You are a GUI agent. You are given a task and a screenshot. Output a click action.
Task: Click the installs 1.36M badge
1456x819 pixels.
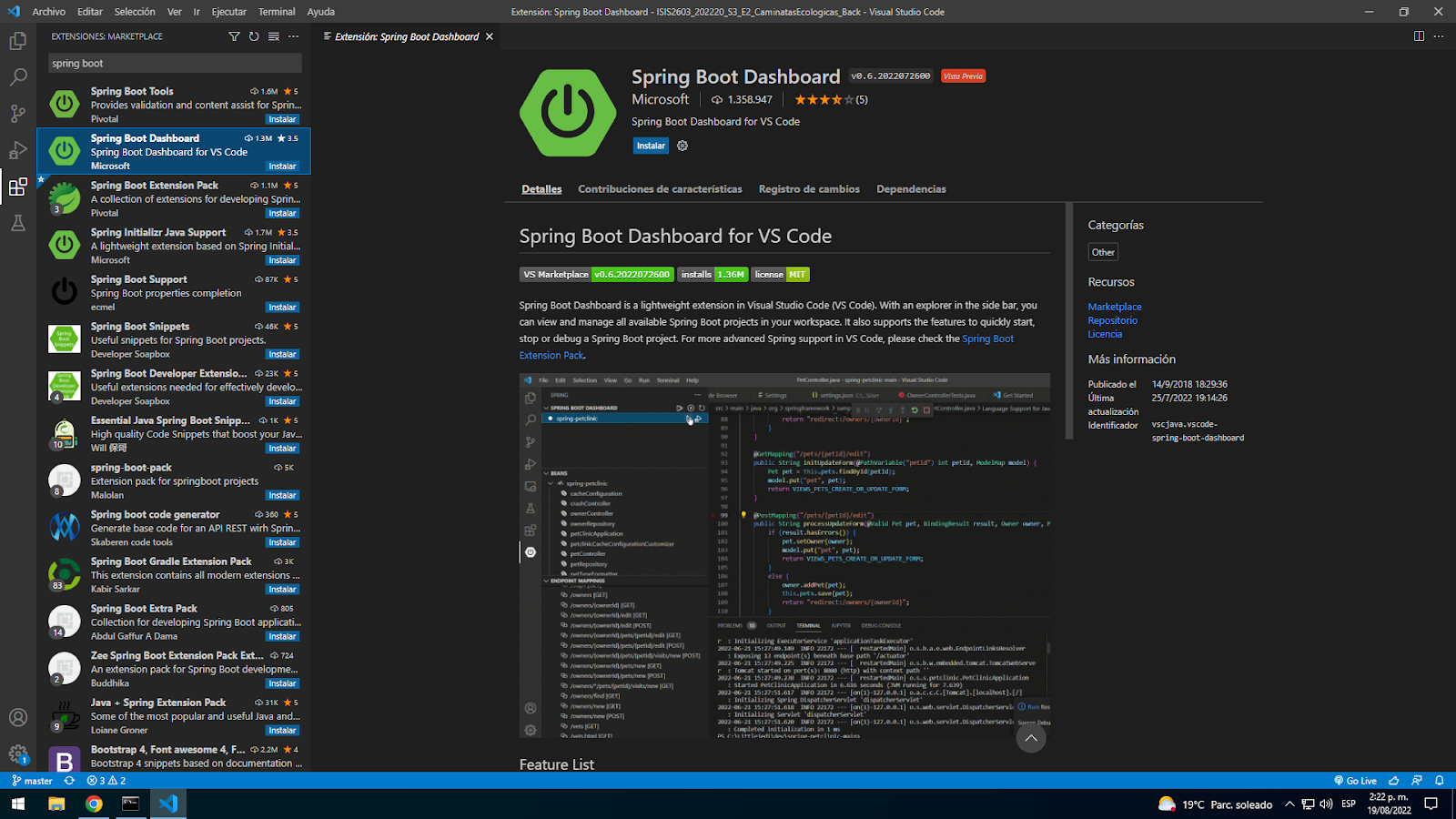pyautogui.click(x=713, y=274)
